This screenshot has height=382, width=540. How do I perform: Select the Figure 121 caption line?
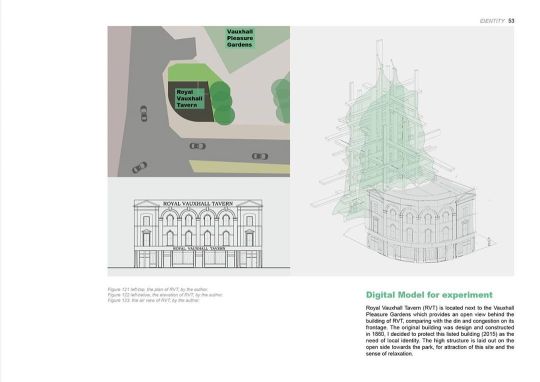pyautogui.click(x=158, y=290)
